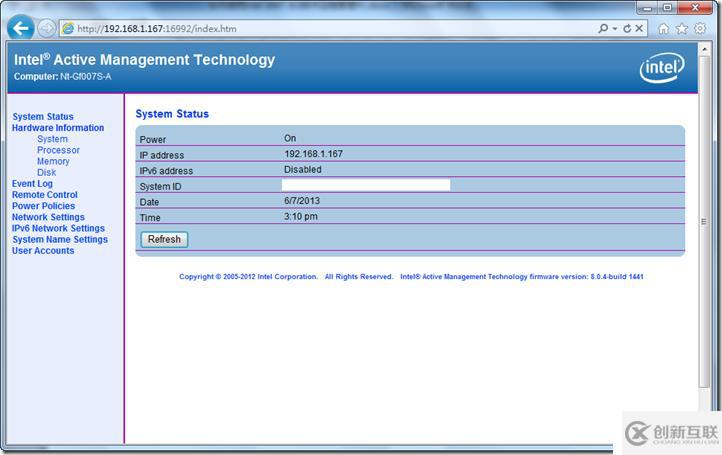722x455 pixels.
Task: Click the Intel Active Management Technology title
Action: pos(145,59)
